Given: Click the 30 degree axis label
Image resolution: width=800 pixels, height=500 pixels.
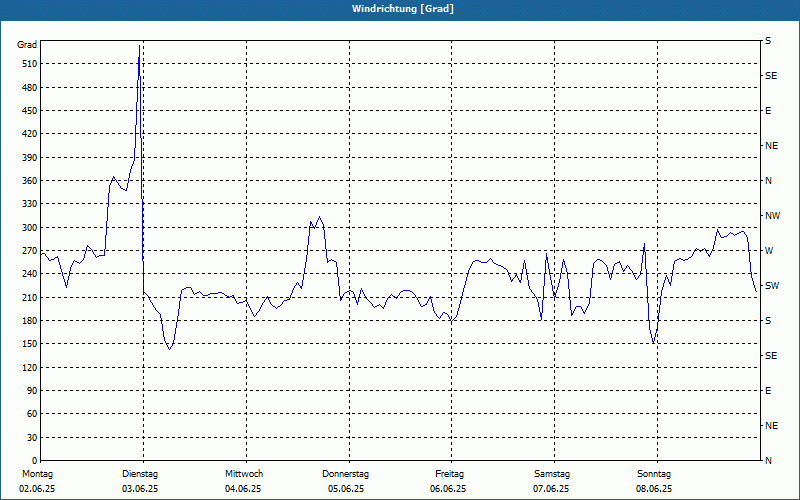Looking at the screenshot, I should [32, 437].
